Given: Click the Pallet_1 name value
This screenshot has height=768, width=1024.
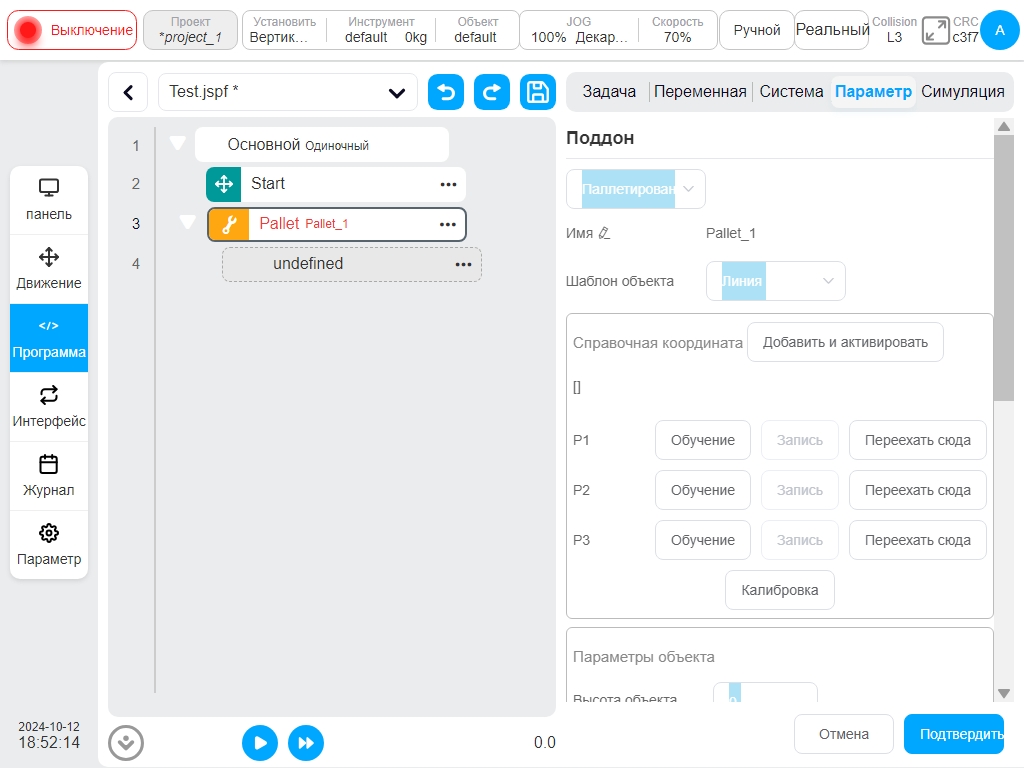Looking at the screenshot, I should tap(731, 233).
